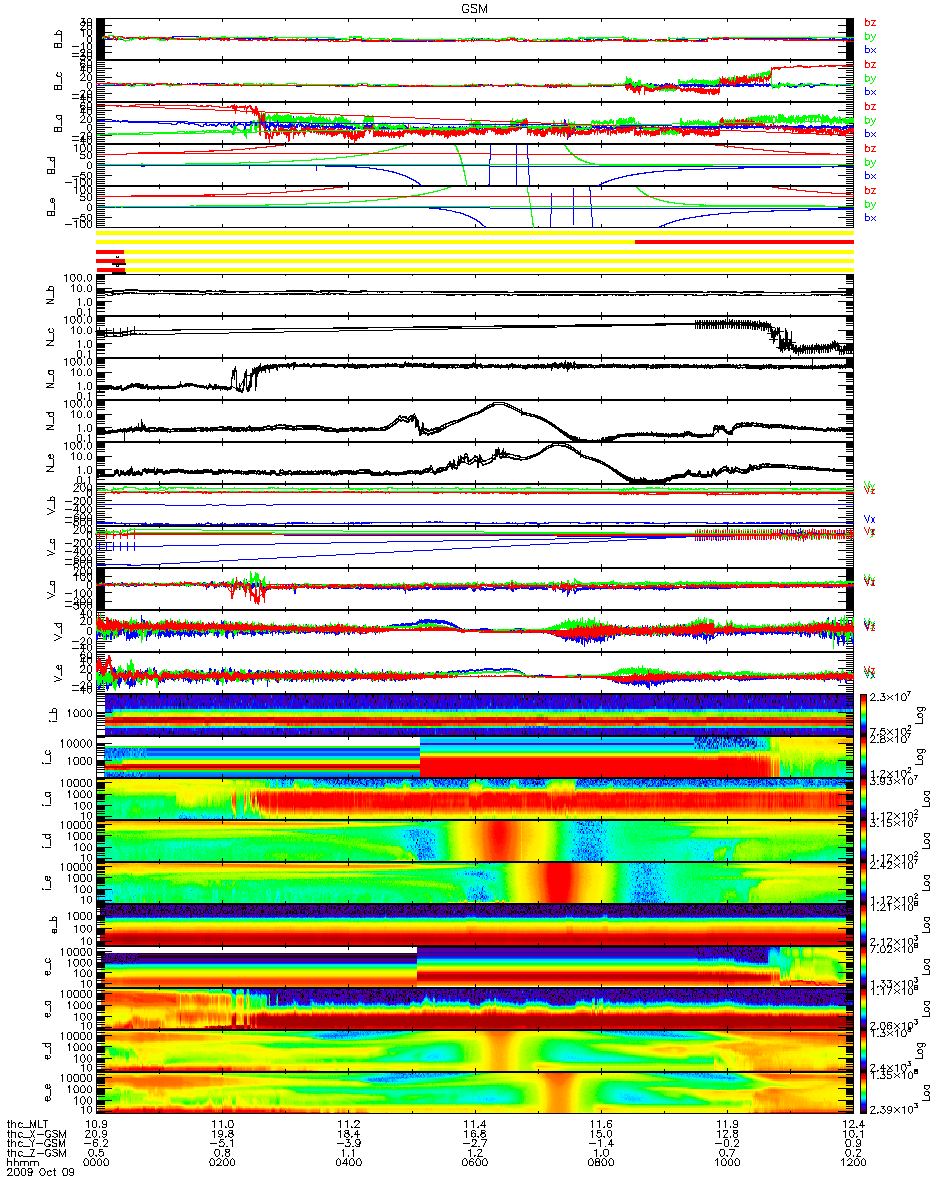Screen dimensions: 930x1200
Task: Click the 1200 time tick label
Action: tap(853, 1161)
